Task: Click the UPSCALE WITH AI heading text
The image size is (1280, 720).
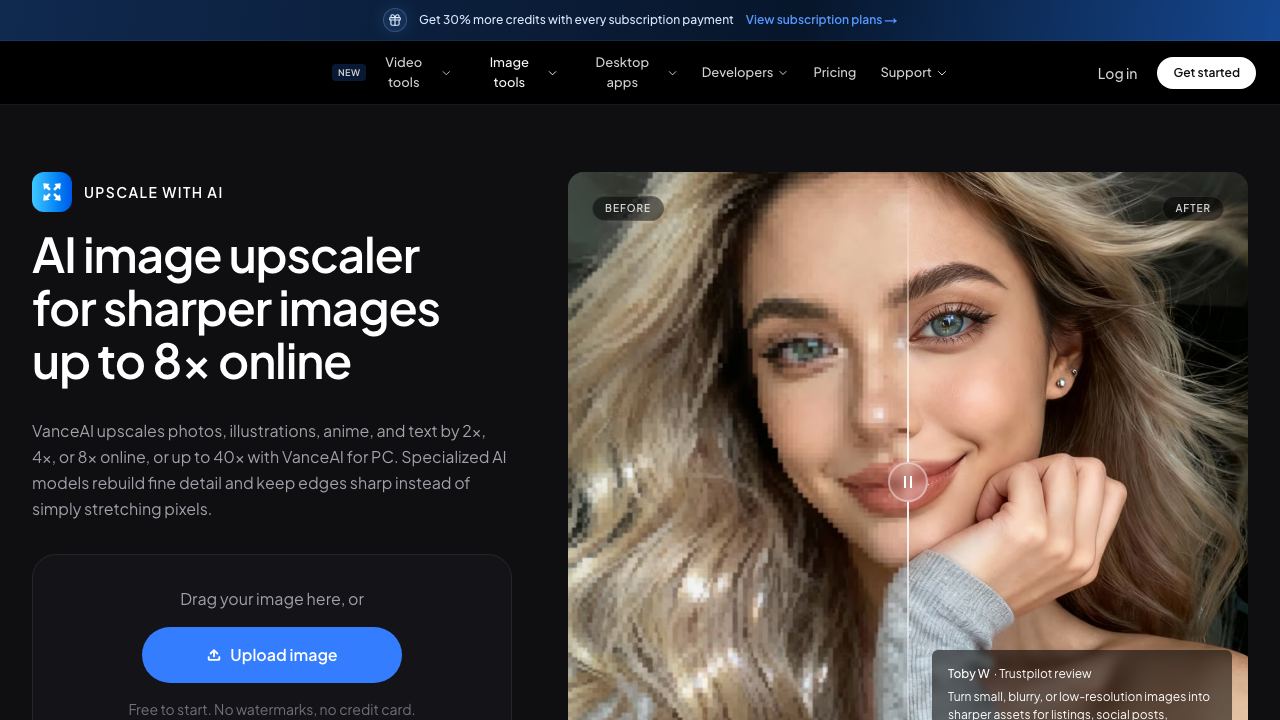Action: coord(154,193)
